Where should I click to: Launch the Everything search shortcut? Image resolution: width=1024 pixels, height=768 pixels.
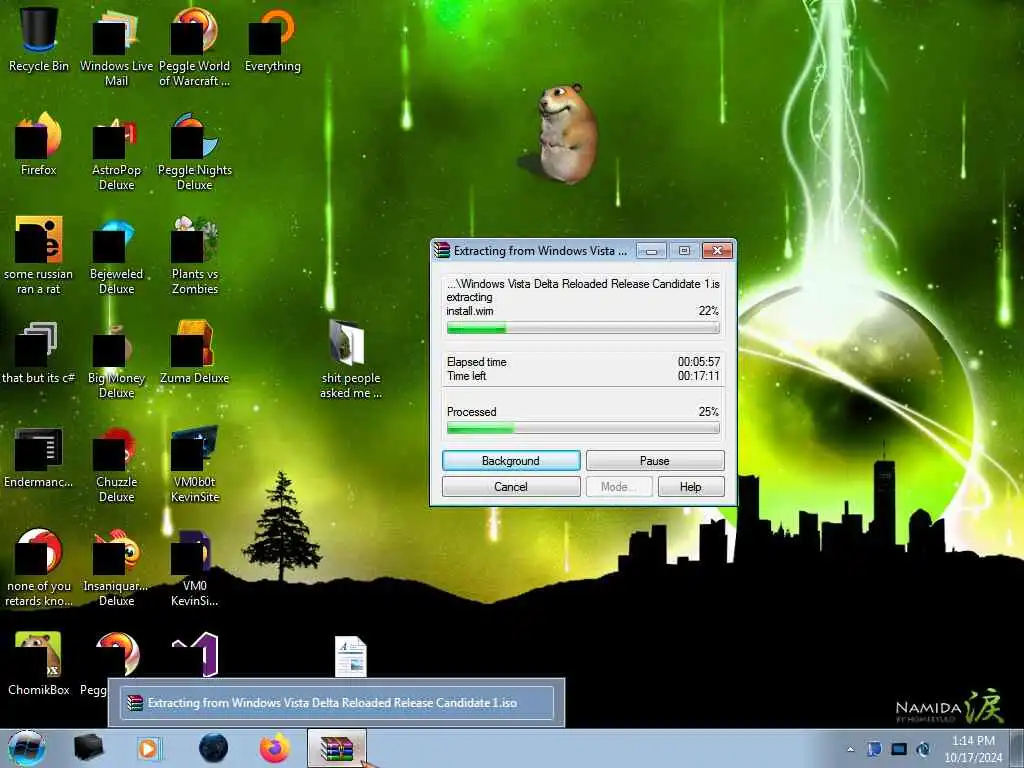272,39
